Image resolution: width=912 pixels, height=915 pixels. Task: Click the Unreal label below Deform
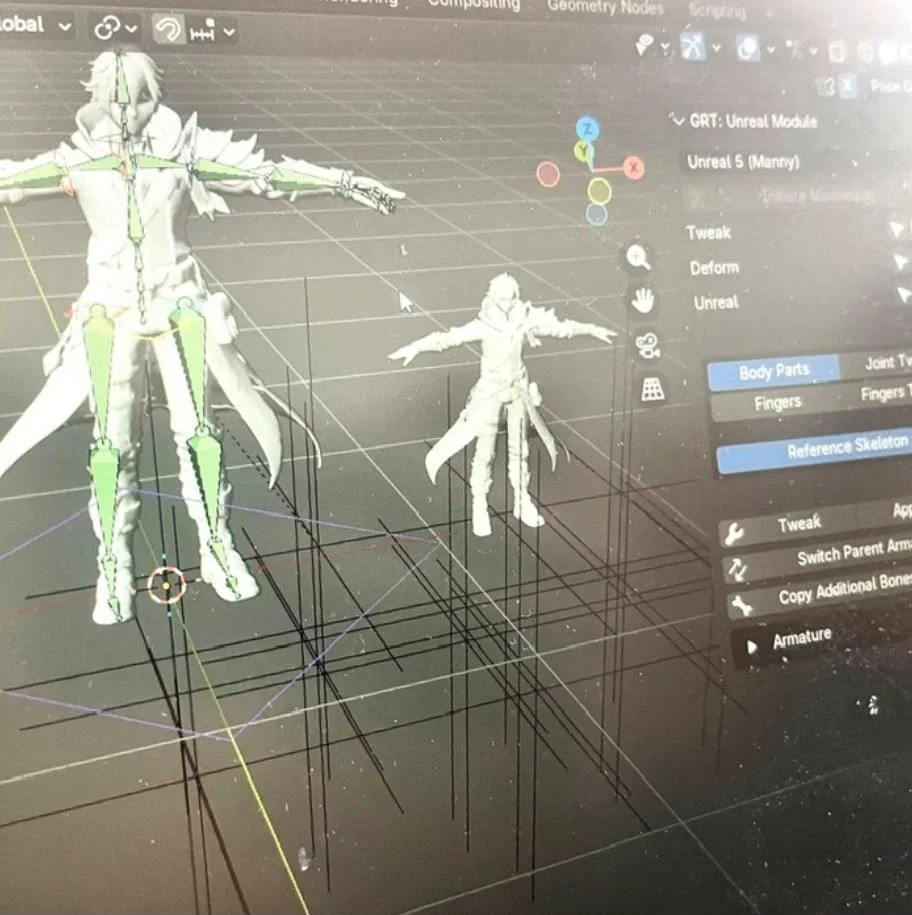(716, 302)
